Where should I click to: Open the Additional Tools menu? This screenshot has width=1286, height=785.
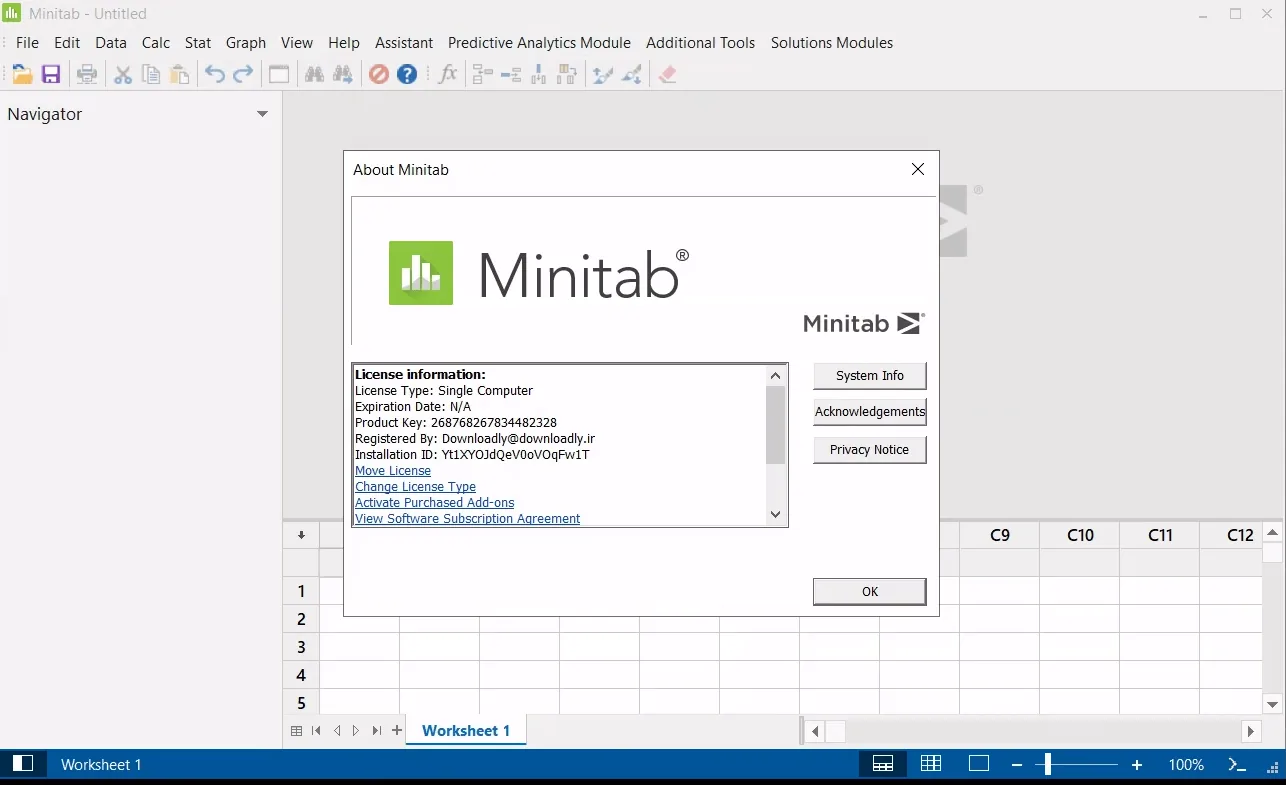(701, 43)
